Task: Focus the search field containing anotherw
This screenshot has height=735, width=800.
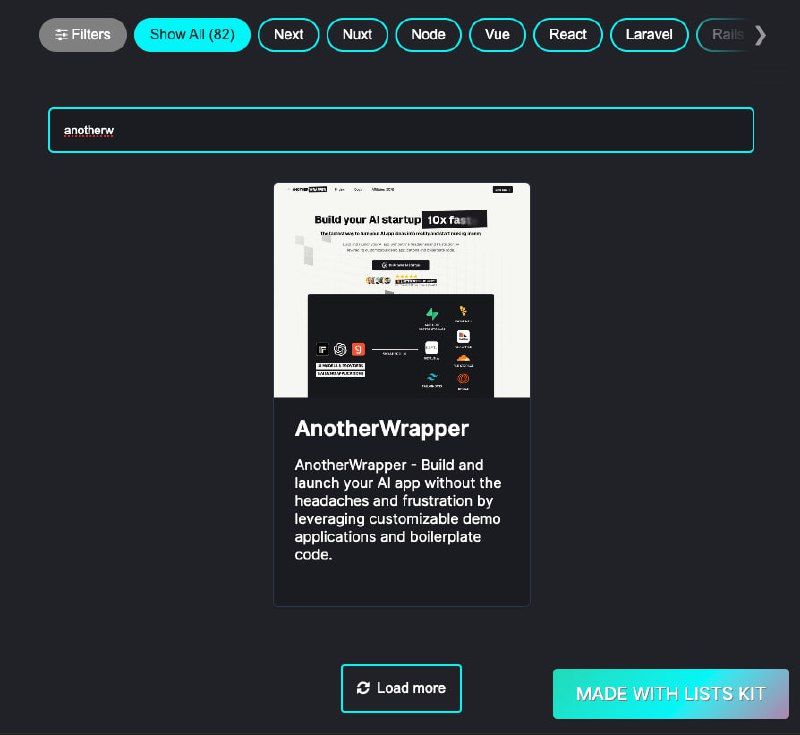Action: click(x=401, y=130)
